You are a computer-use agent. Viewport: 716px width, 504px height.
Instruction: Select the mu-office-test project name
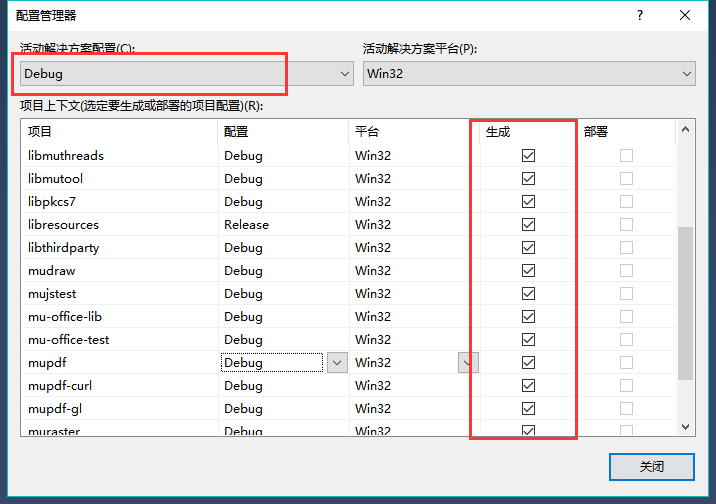68,340
